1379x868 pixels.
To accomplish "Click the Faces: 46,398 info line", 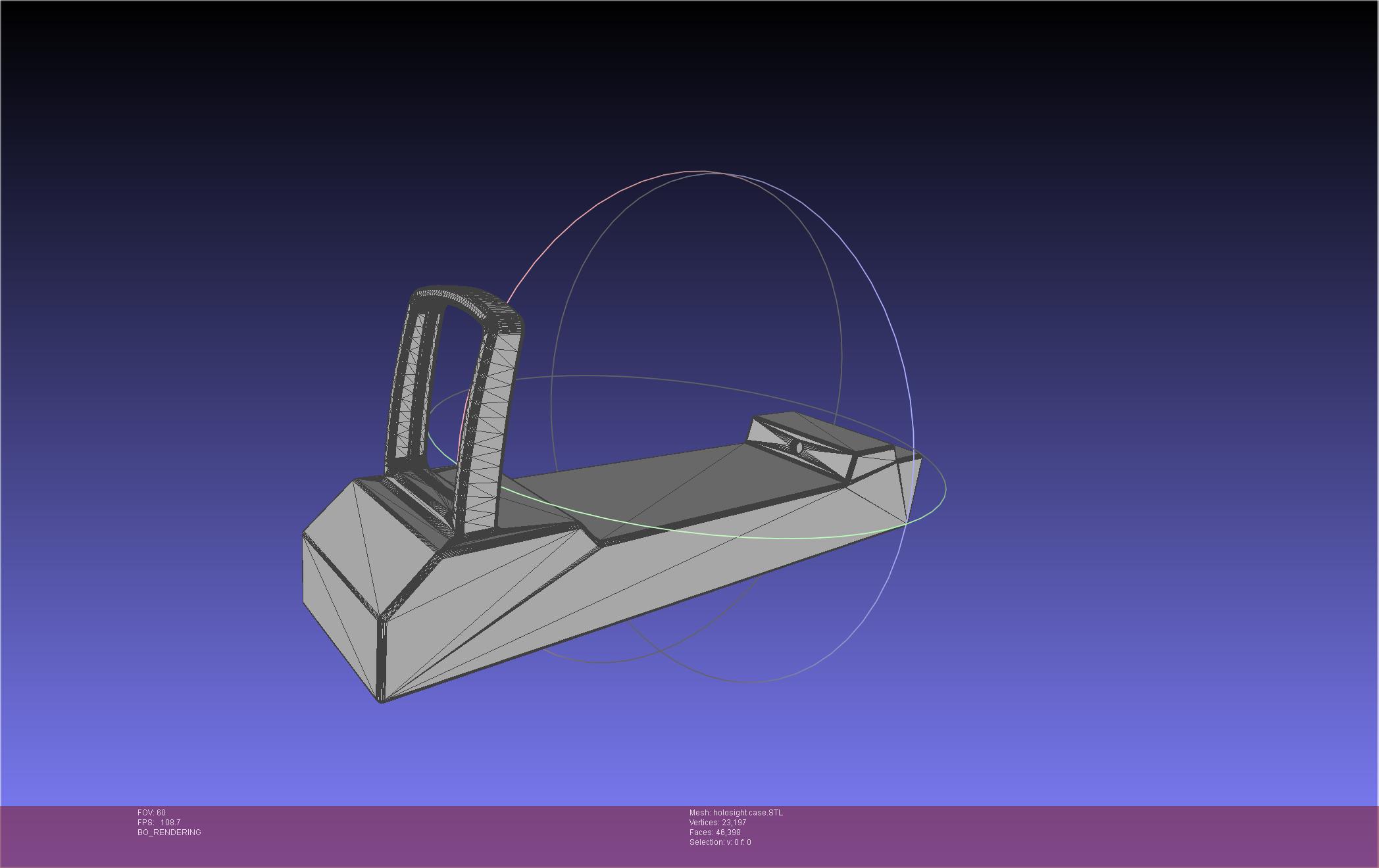I will coord(715,832).
